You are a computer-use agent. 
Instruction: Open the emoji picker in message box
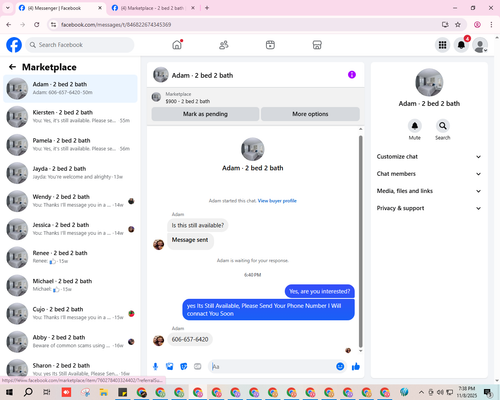(x=340, y=367)
